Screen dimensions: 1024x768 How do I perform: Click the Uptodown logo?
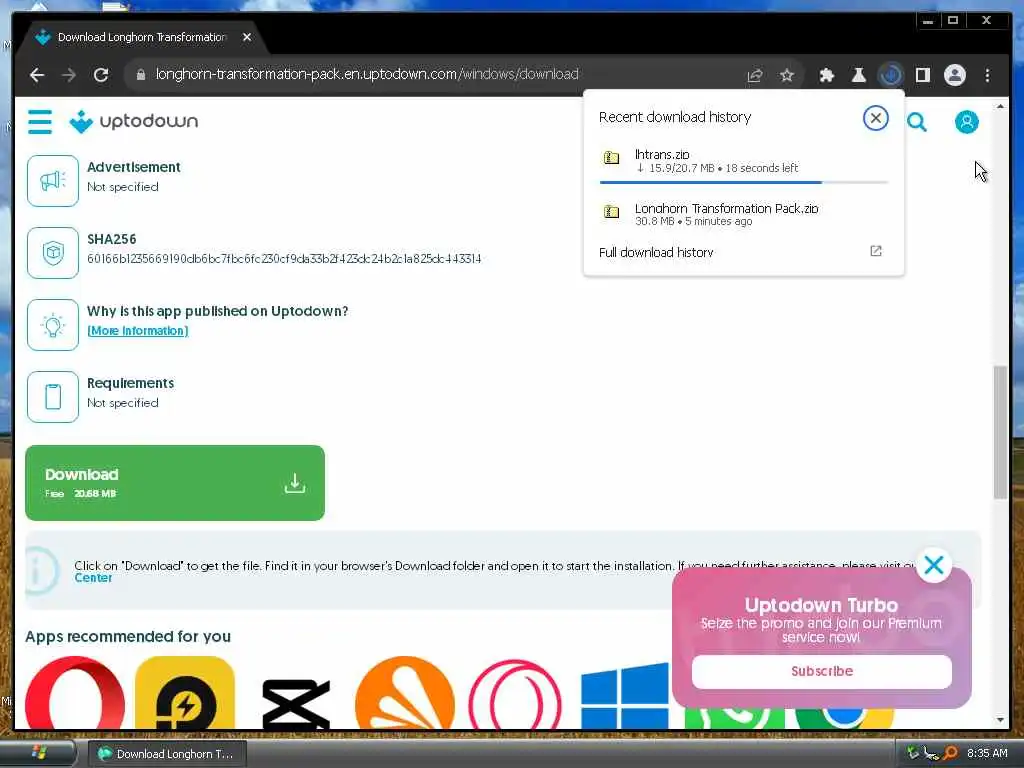(x=134, y=121)
